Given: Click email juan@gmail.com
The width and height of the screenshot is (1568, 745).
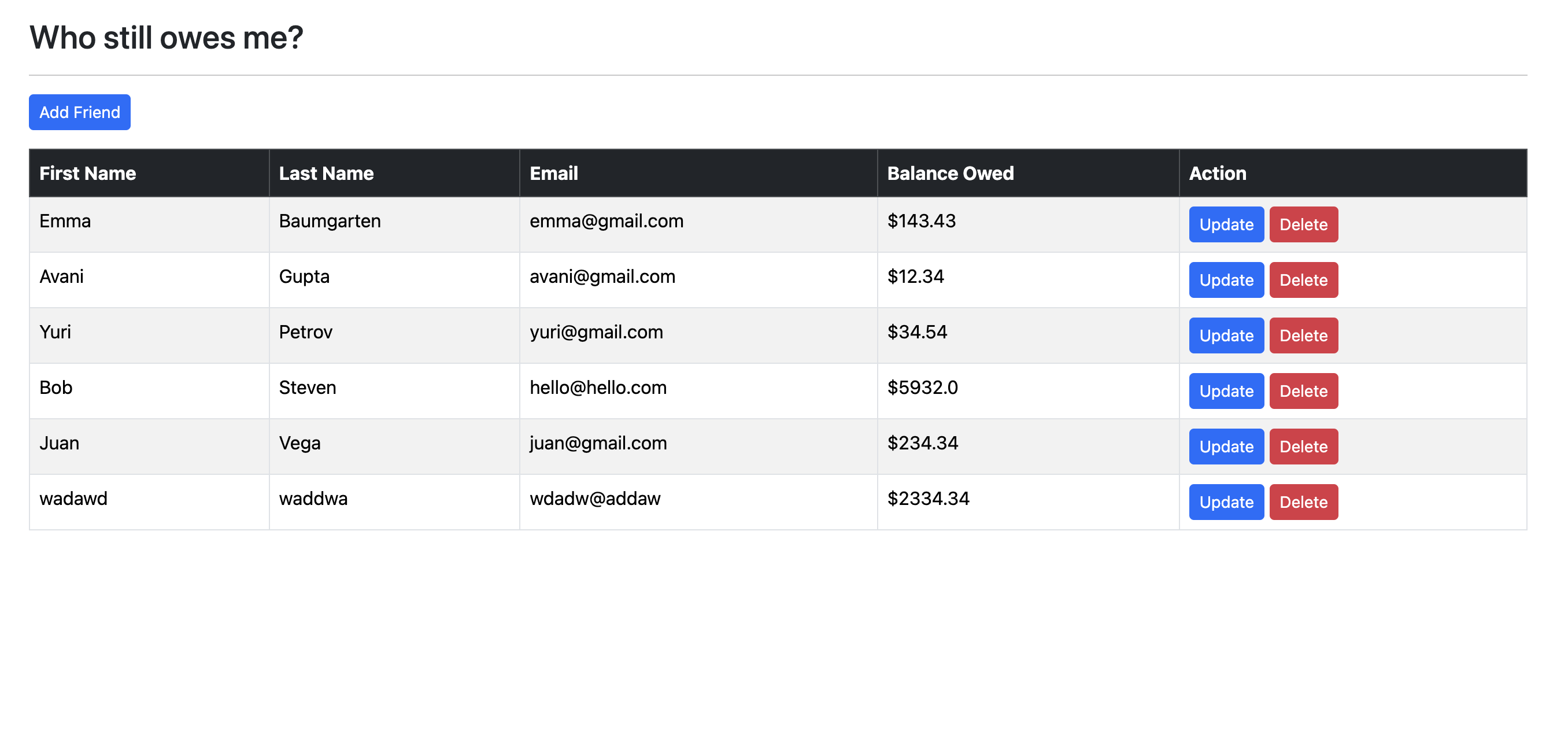Looking at the screenshot, I should coord(598,442).
